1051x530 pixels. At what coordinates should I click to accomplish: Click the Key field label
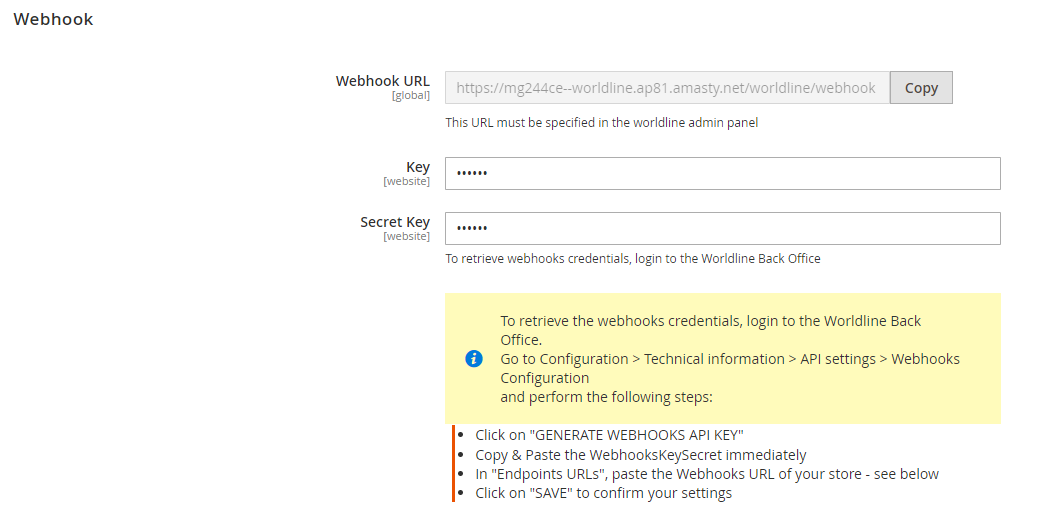click(418, 167)
